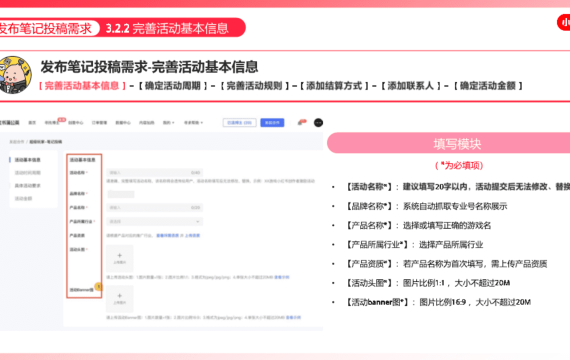Screen dimensions: 570x360
Task: Open the 产品所属行业 dropdown
Action: 154,221
